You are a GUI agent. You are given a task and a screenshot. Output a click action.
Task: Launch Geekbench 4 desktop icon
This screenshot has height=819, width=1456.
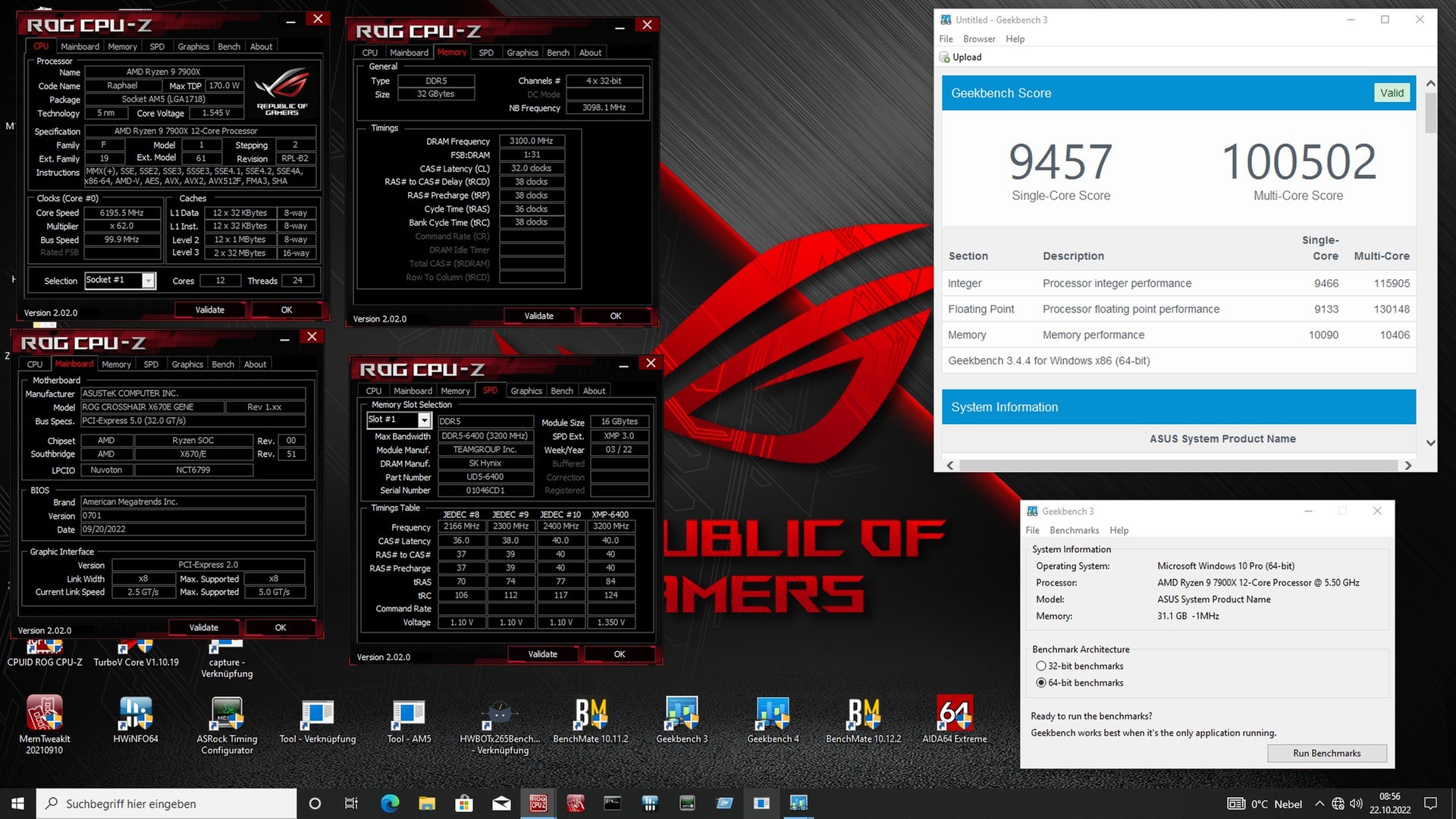[773, 719]
